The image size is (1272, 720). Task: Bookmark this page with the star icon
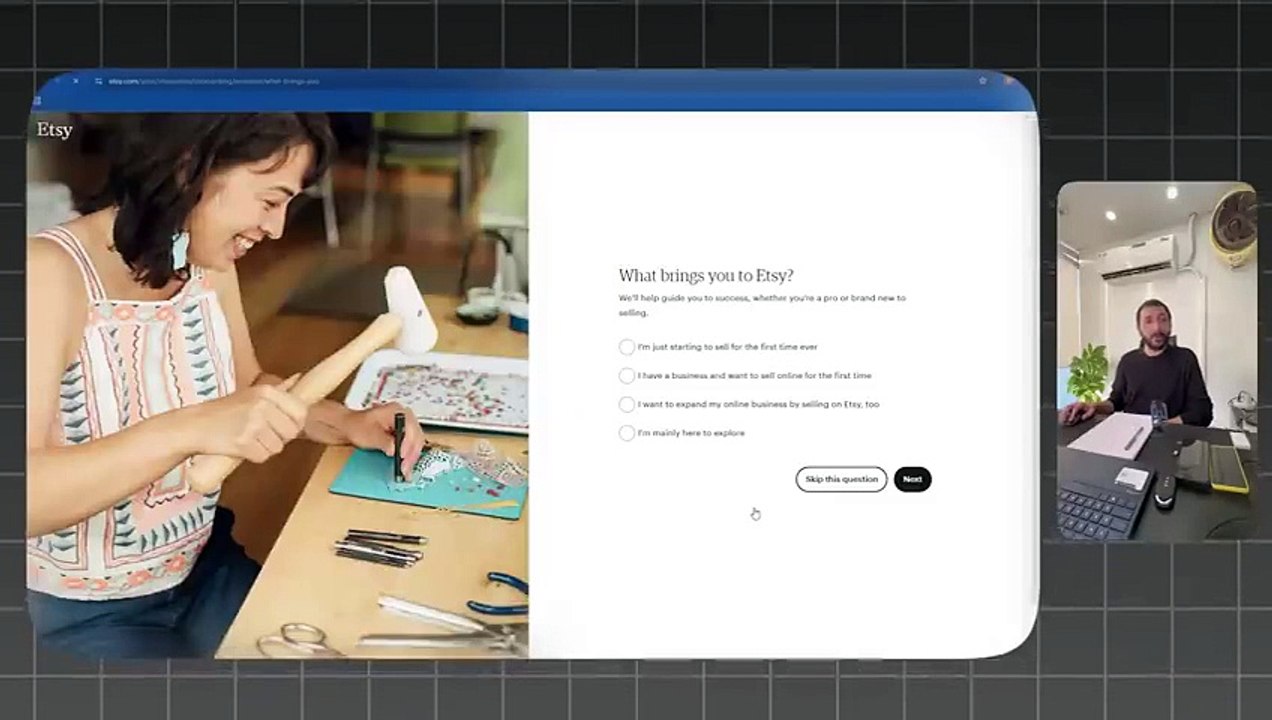pyautogui.click(x=983, y=80)
